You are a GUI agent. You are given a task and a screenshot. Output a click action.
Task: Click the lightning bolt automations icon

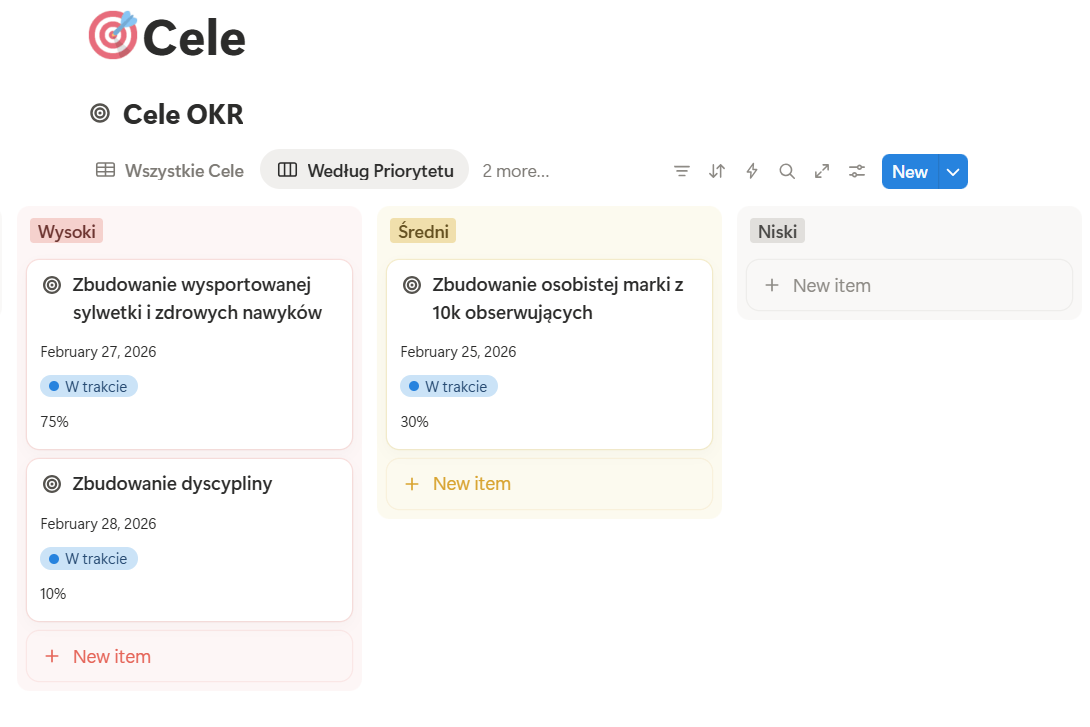click(x=752, y=171)
